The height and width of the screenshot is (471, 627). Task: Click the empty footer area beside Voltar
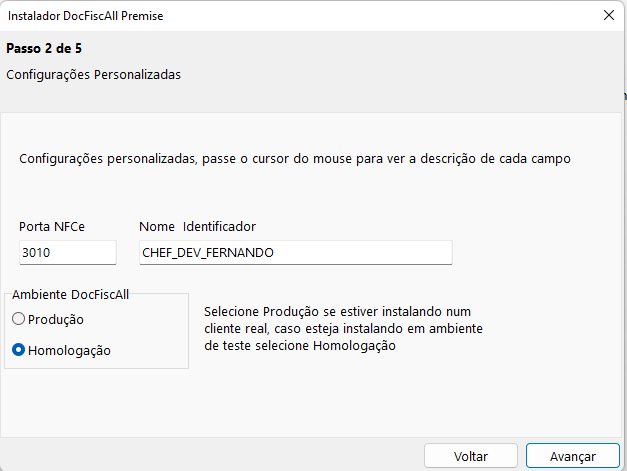pos(210,455)
